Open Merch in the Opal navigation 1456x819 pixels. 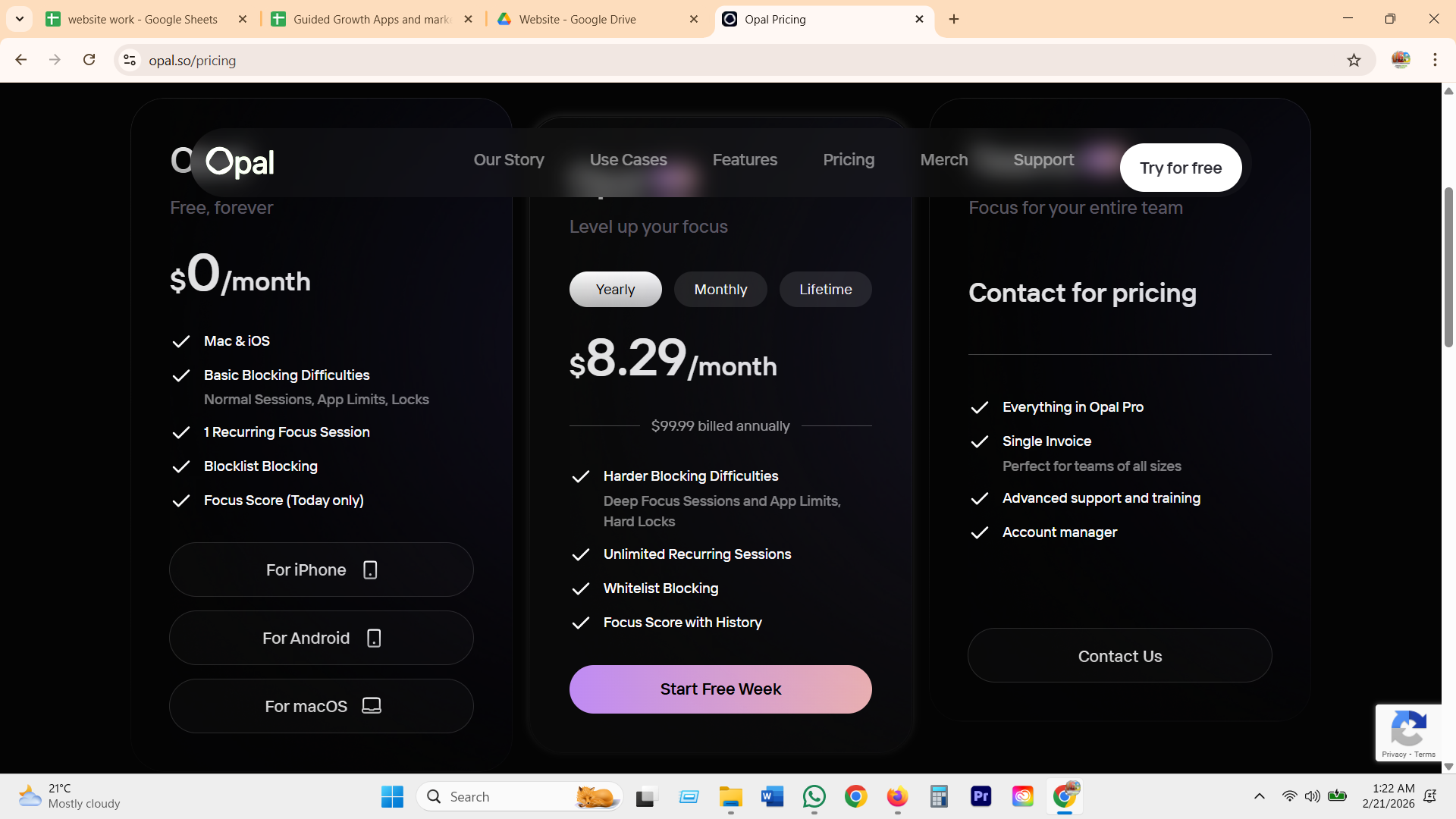944,160
